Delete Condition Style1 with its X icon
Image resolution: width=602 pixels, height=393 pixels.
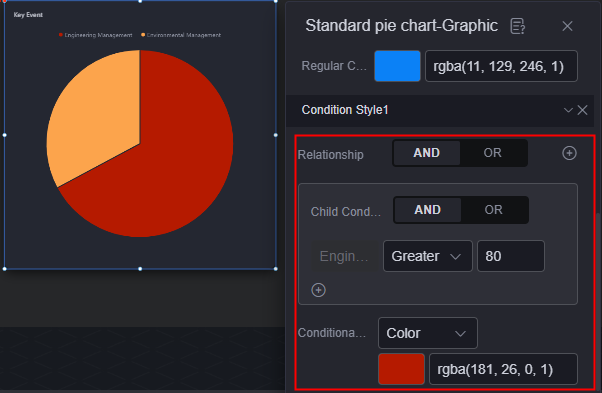(582, 110)
